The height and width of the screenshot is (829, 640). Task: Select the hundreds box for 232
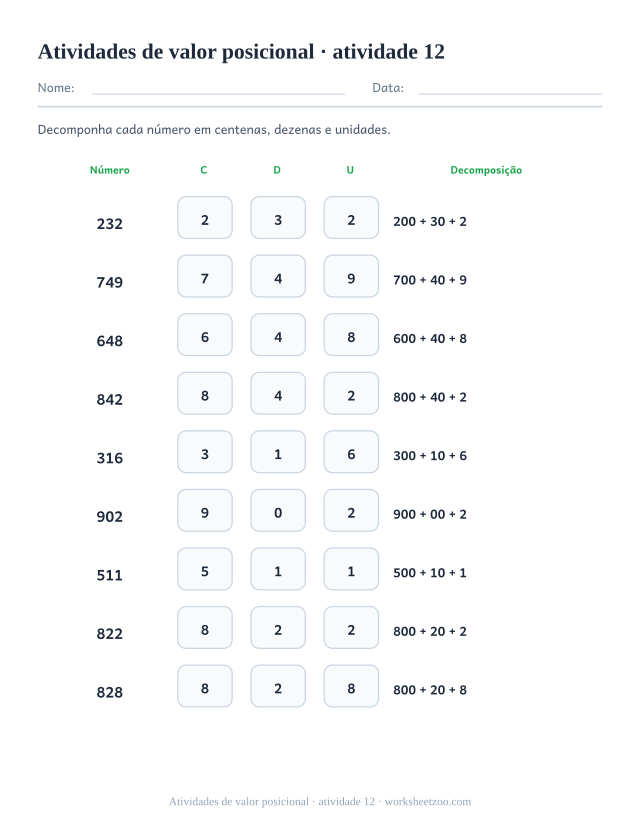coord(205,218)
